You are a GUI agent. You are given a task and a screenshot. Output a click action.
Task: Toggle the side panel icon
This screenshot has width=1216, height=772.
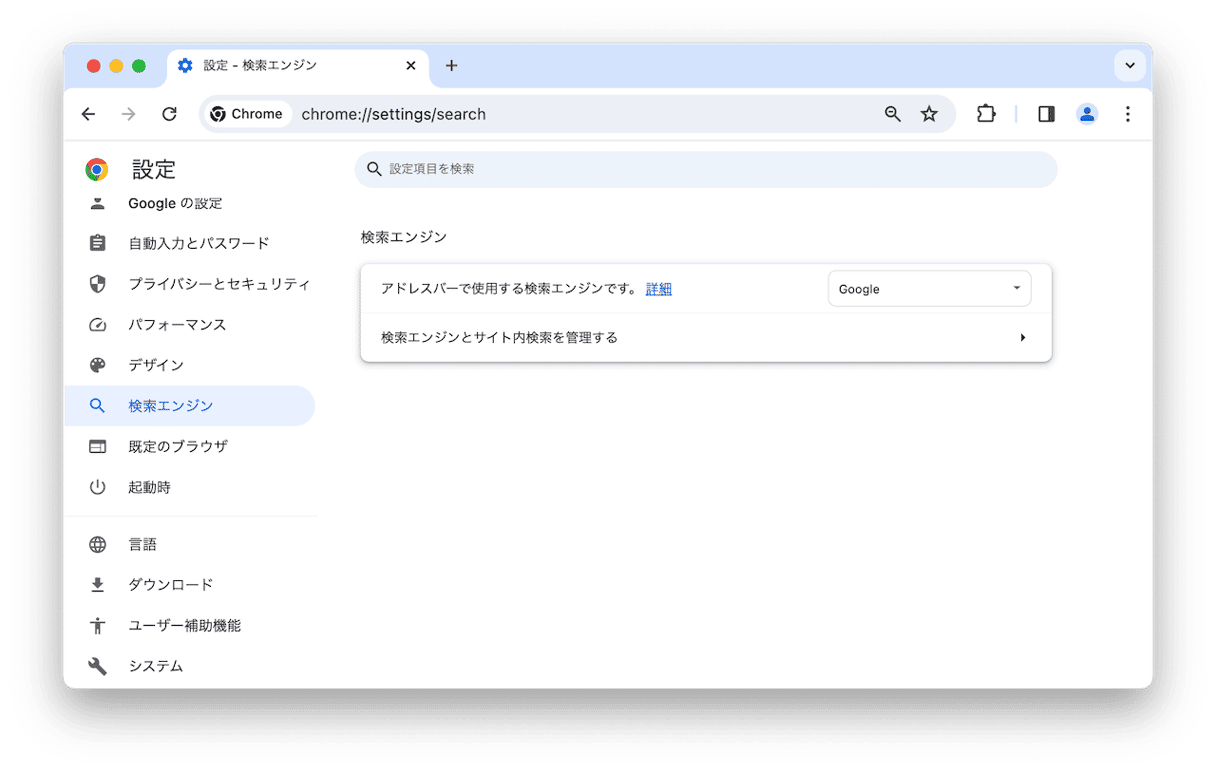tap(1046, 114)
